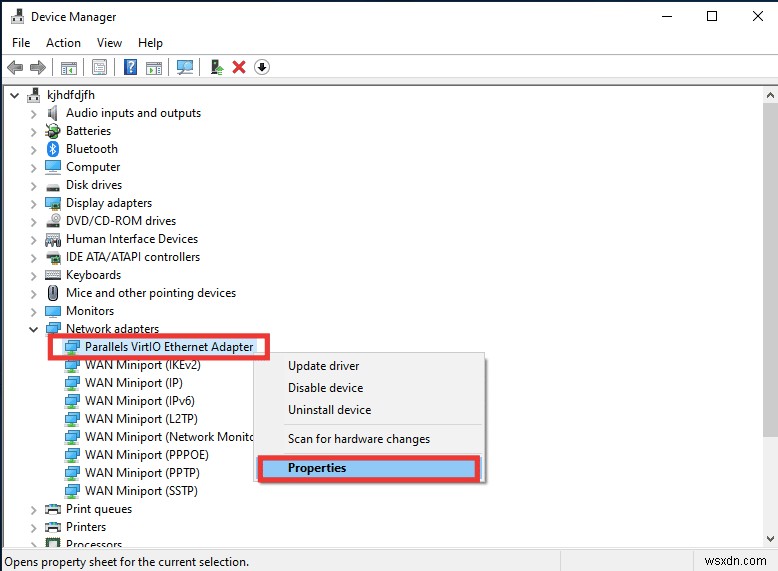Screen dimensions: 778x571
Task: Click the Show/Hide Action Pane toolbar icon
Action: [x=154, y=67]
